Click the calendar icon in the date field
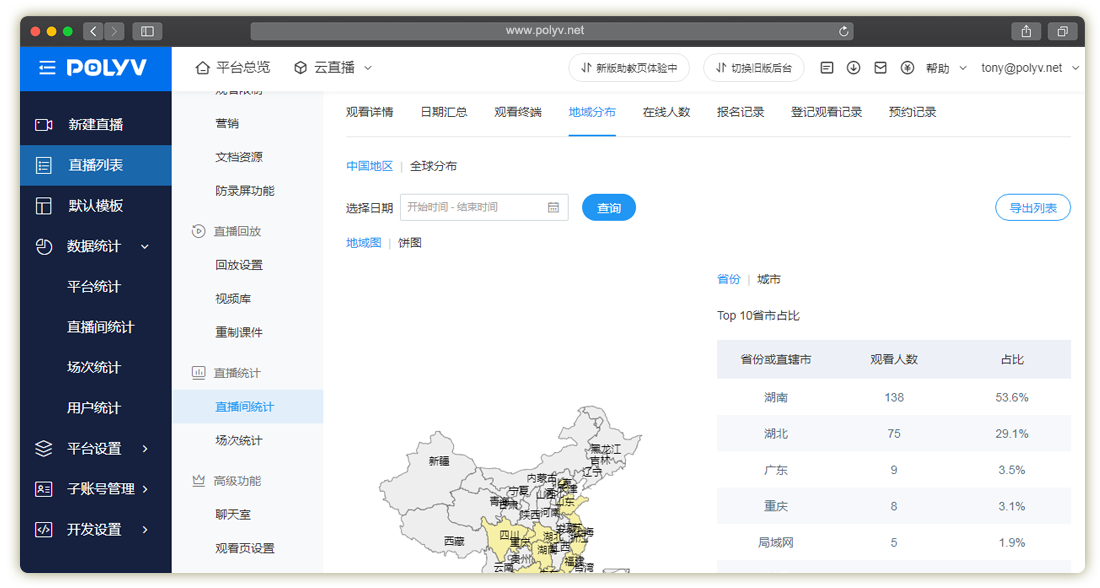 pos(553,208)
